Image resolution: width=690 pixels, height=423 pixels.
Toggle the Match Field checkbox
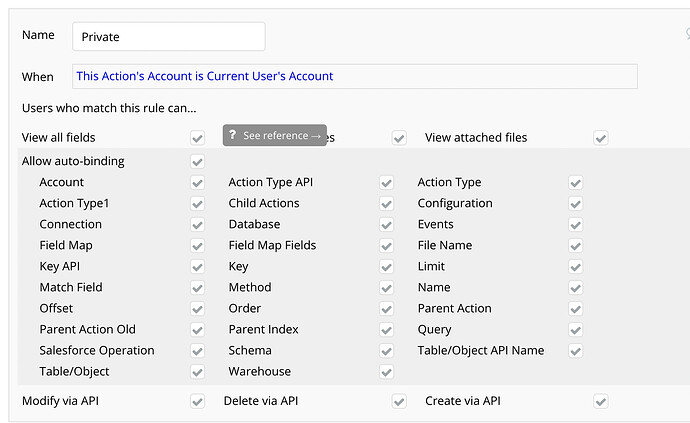(x=198, y=288)
